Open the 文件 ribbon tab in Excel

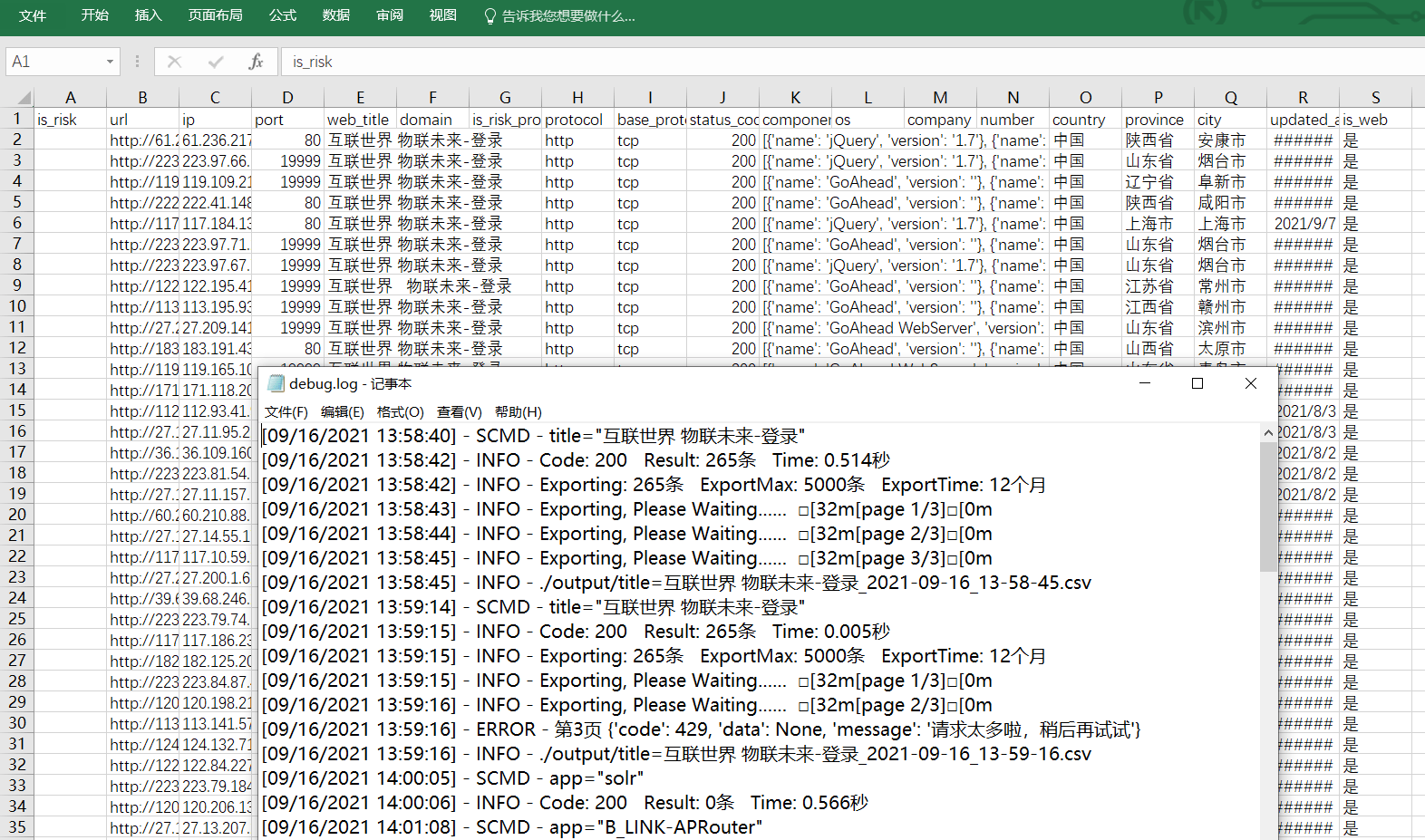[33, 15]
